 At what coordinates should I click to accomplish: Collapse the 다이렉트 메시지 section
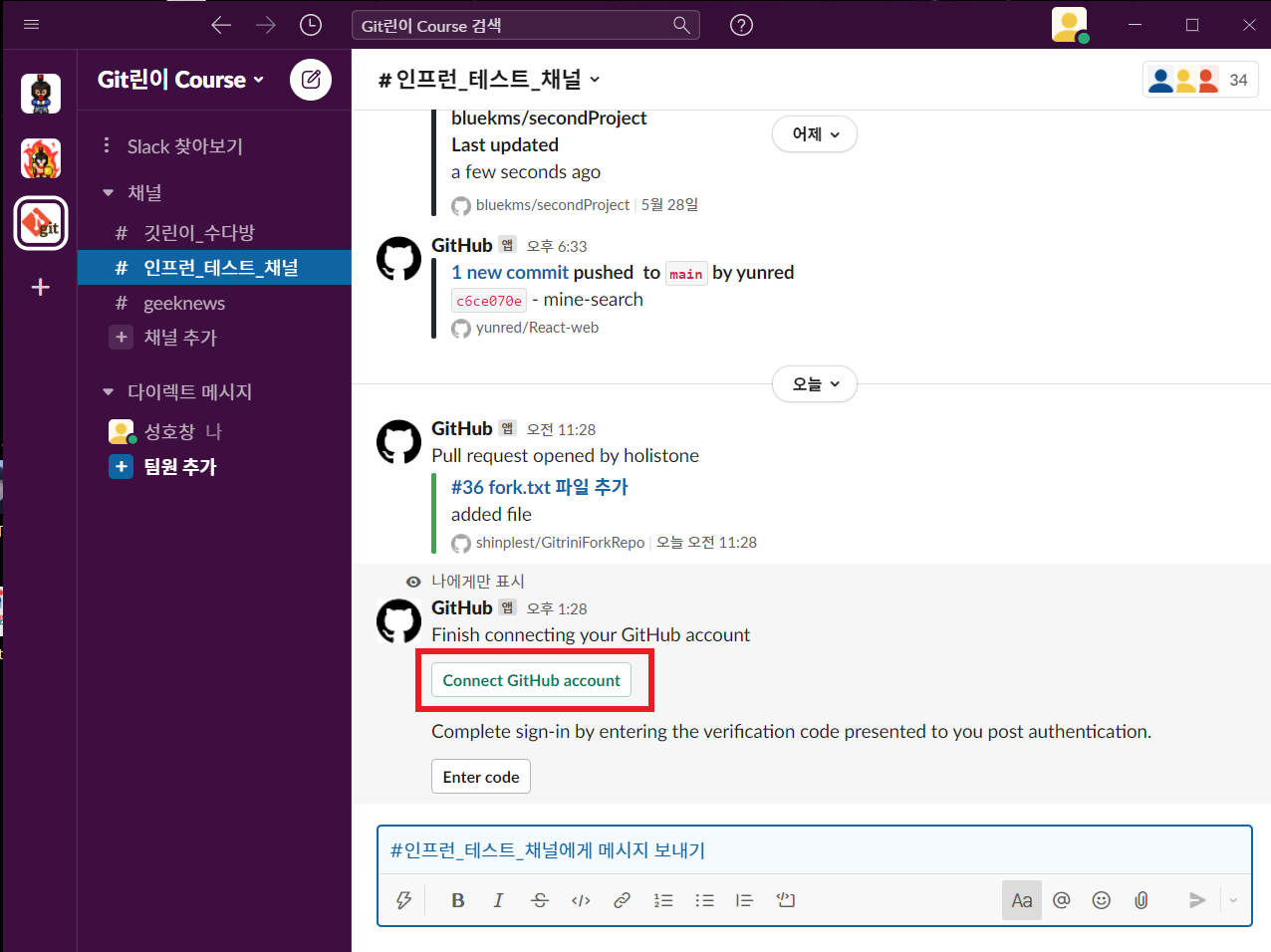pyautogui.click(x=108, y=392)
